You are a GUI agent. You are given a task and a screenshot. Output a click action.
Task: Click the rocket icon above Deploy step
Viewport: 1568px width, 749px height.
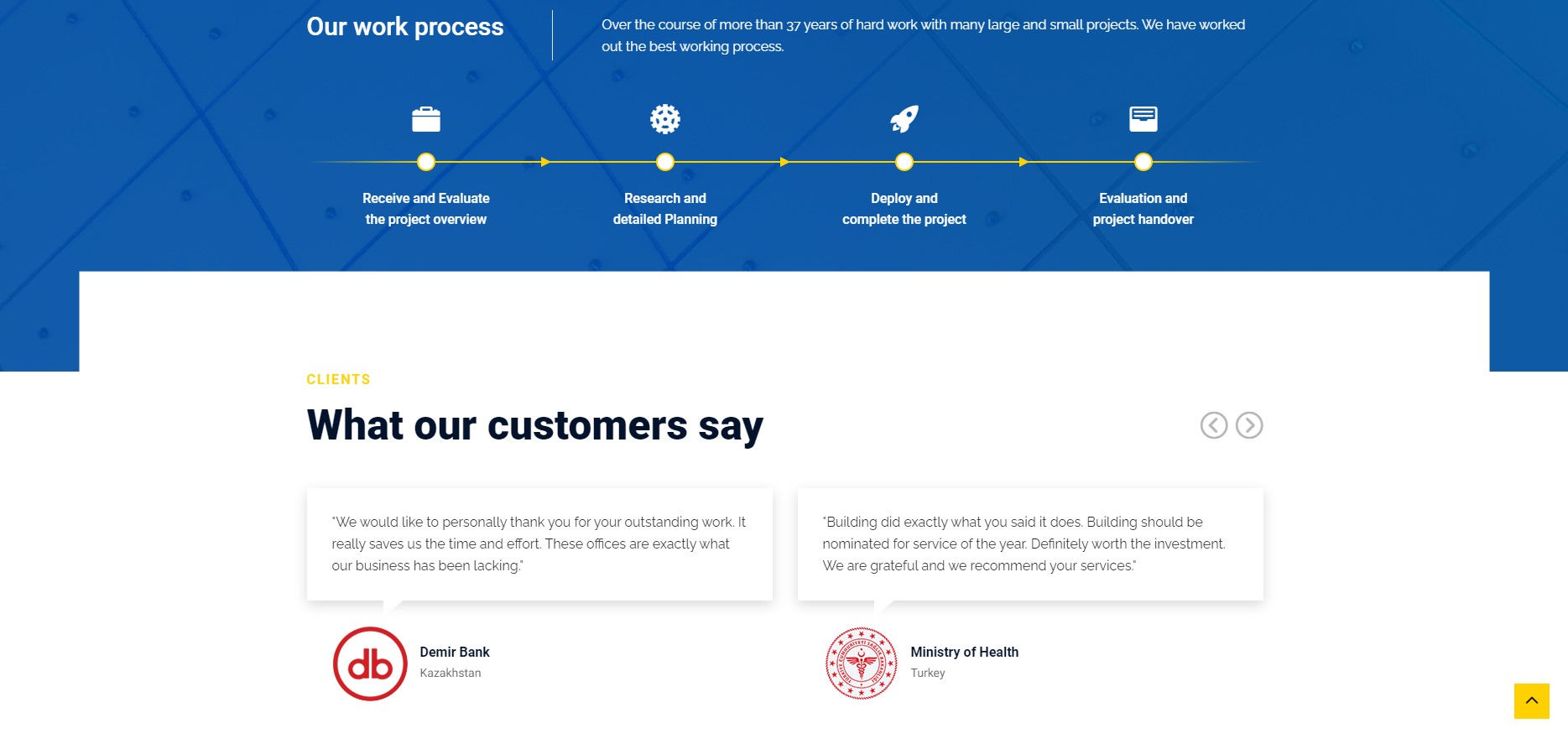(x=904, y=119)
